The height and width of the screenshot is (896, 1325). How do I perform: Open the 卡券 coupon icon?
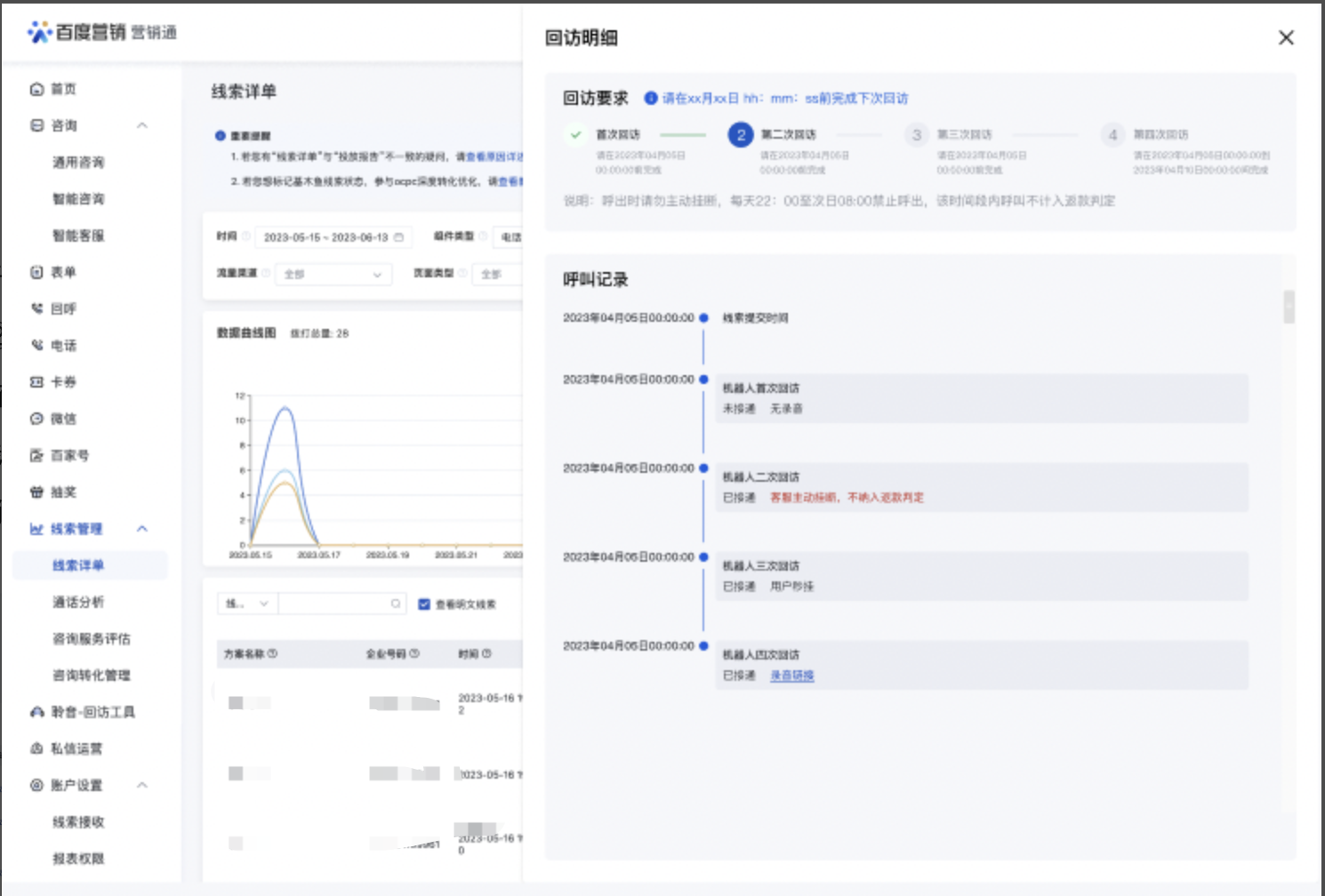[36, 381]
